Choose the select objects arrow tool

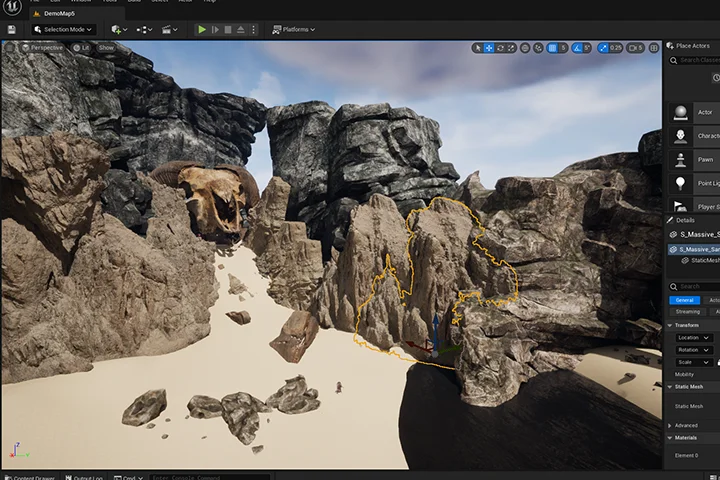click(x=478, y=48)
